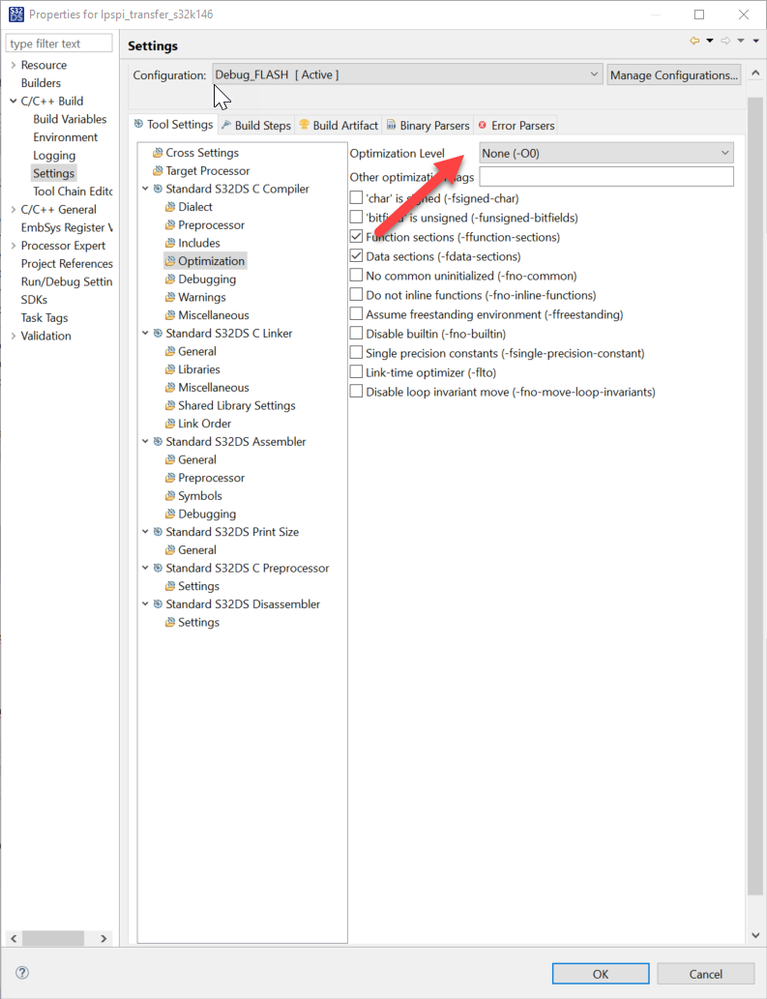Open the Error Parsers tab
Viewport: 767px width, 999px height.
coord(516,125)
